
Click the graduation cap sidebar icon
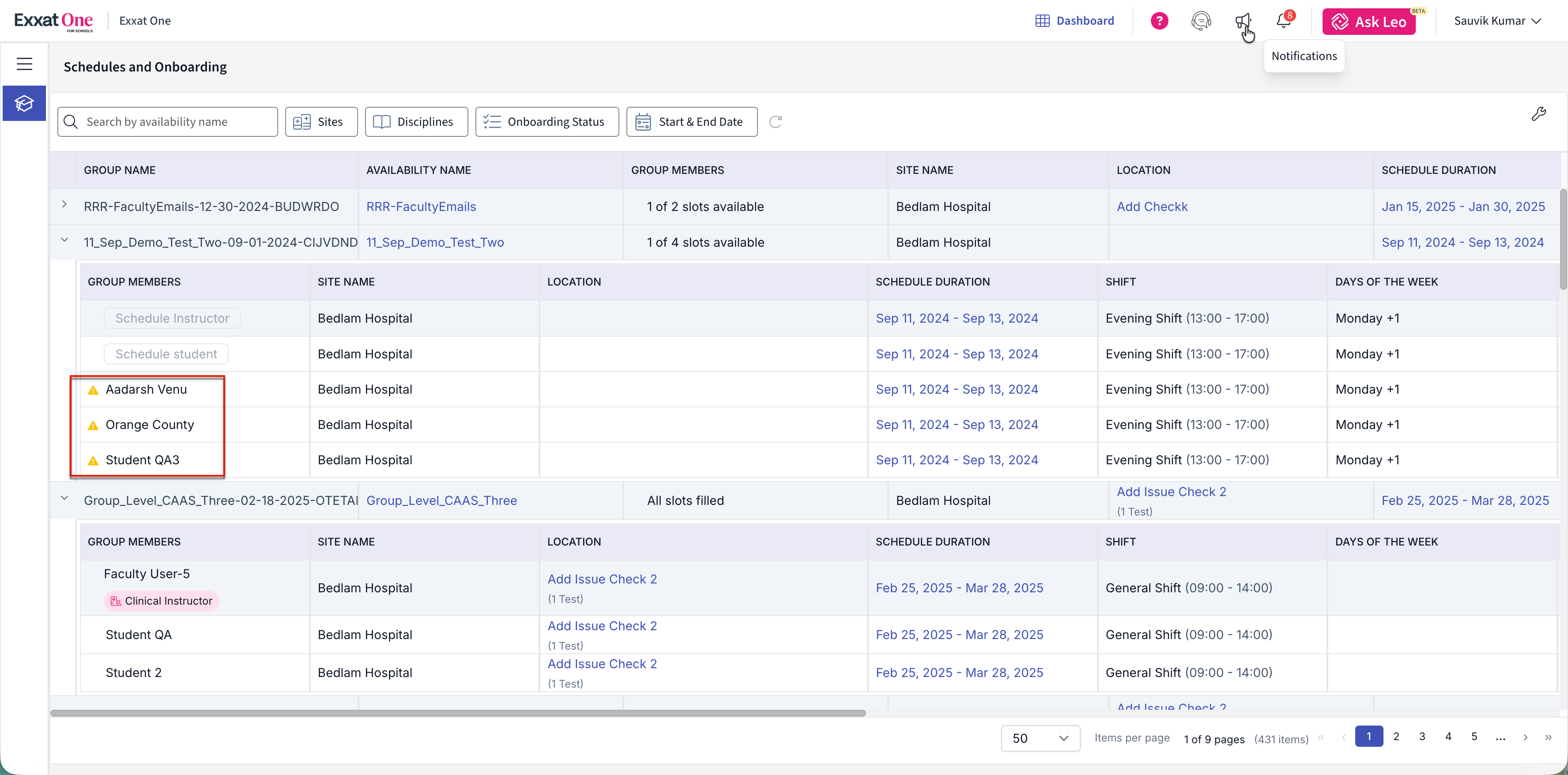pos(24,104)
